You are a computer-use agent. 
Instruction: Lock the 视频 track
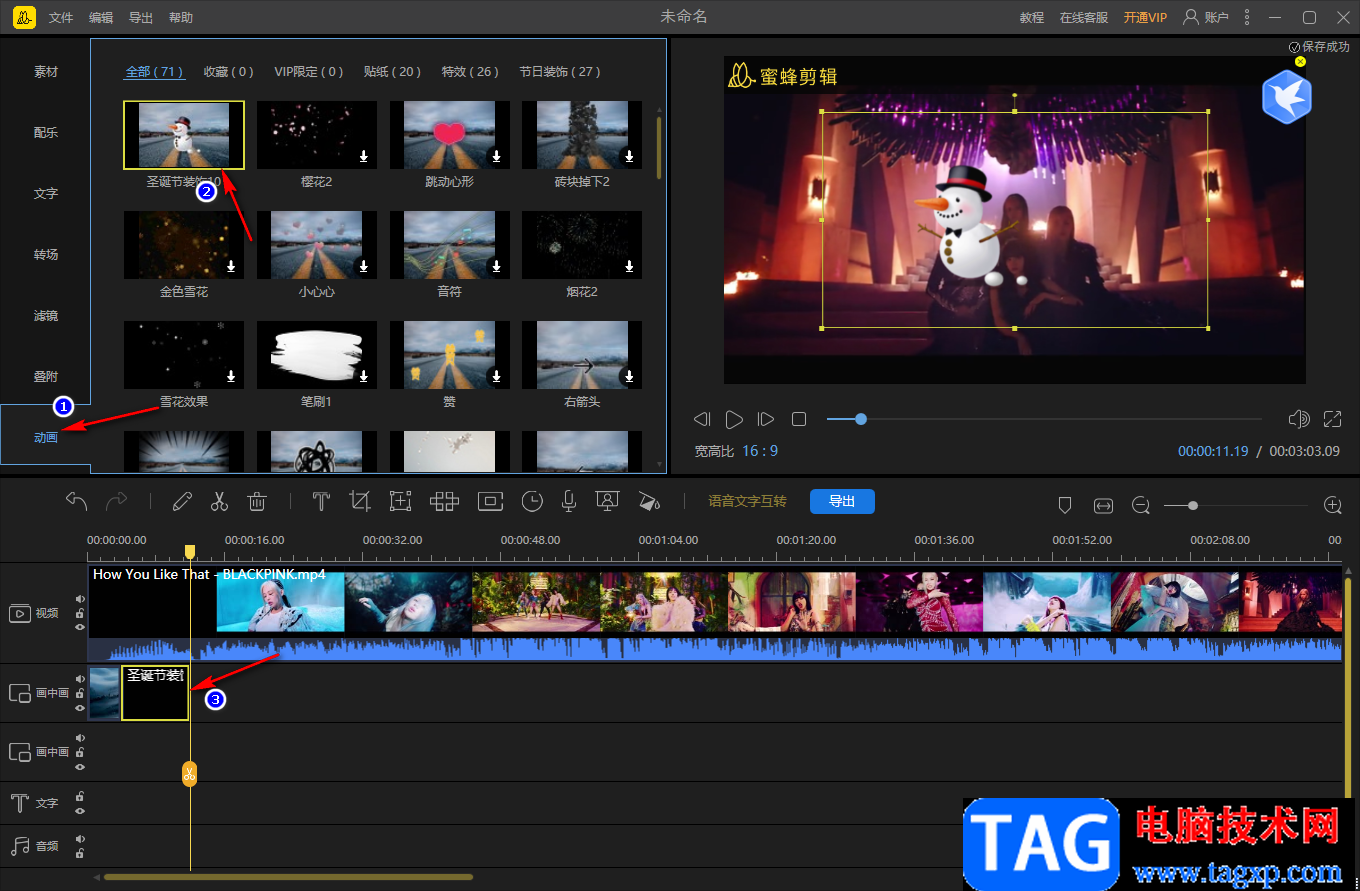[80, 613]
